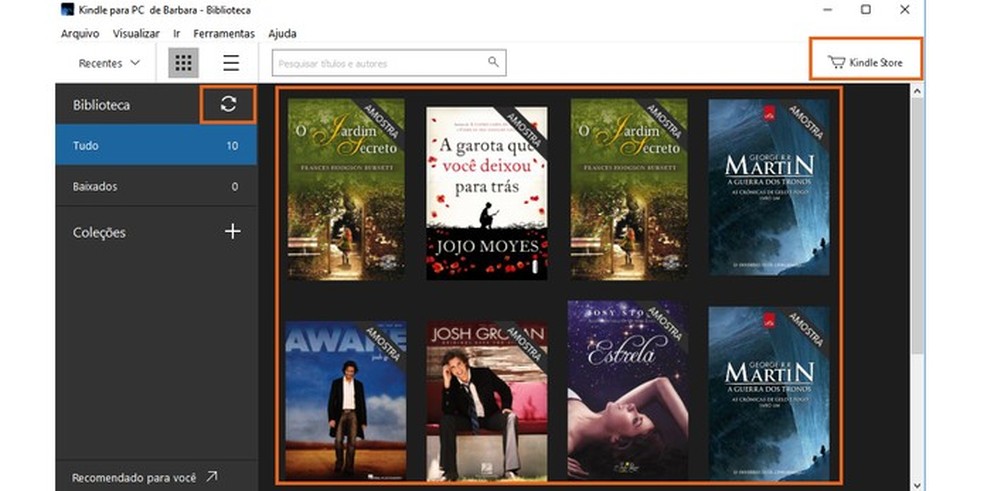The width and height of the screenshot is (984, 491).
Task: Maximize the Kindle window
Action: 866,9
